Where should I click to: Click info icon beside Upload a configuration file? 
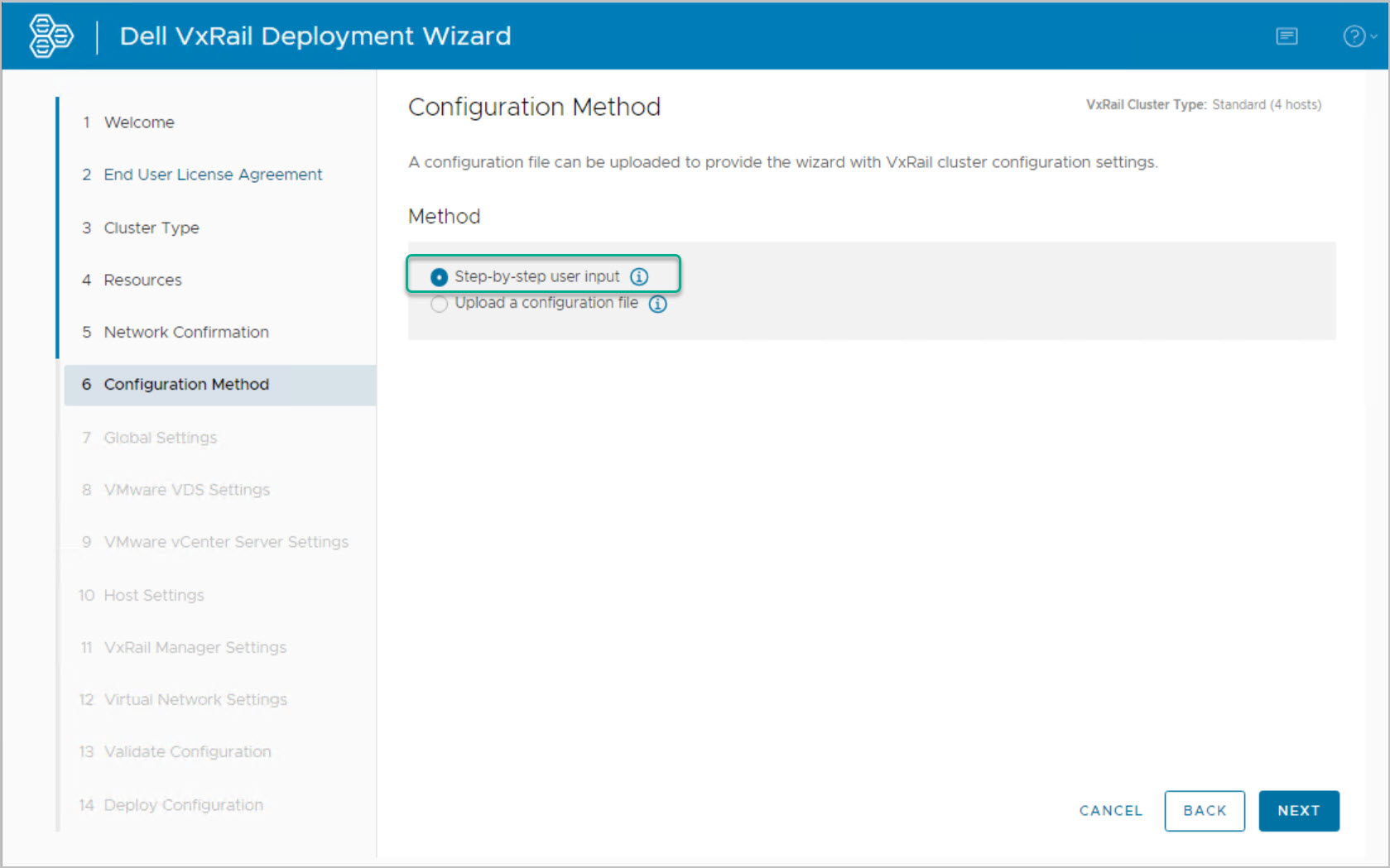point(657,304)
